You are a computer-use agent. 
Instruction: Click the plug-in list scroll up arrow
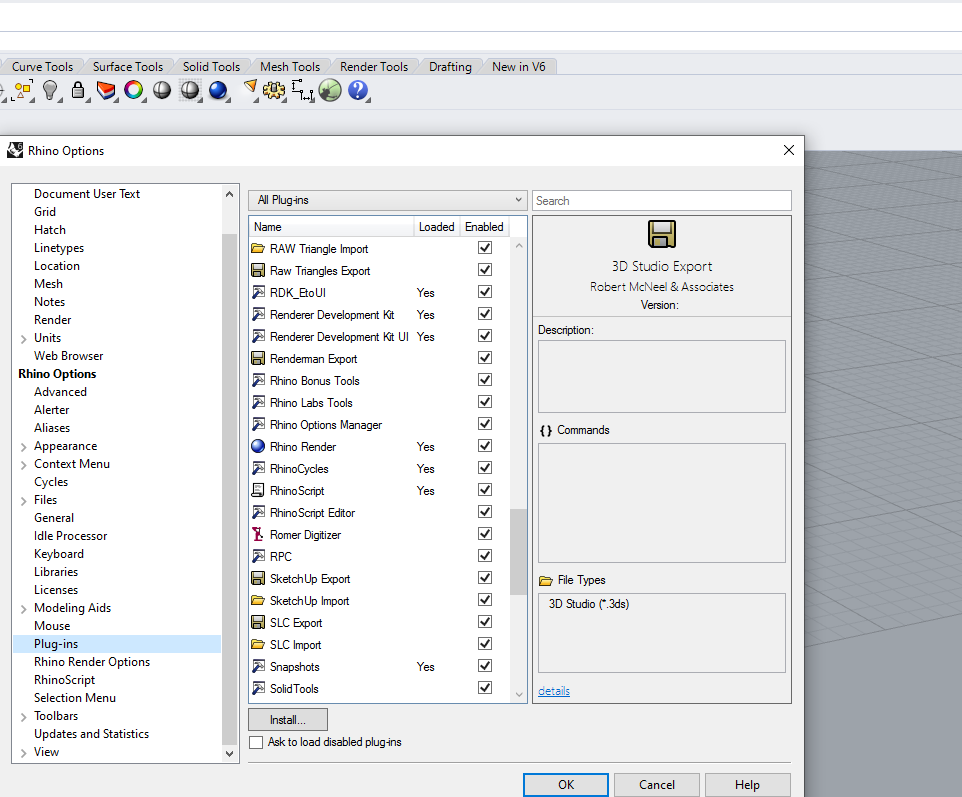pyautogui.click(x=519, y=246)
